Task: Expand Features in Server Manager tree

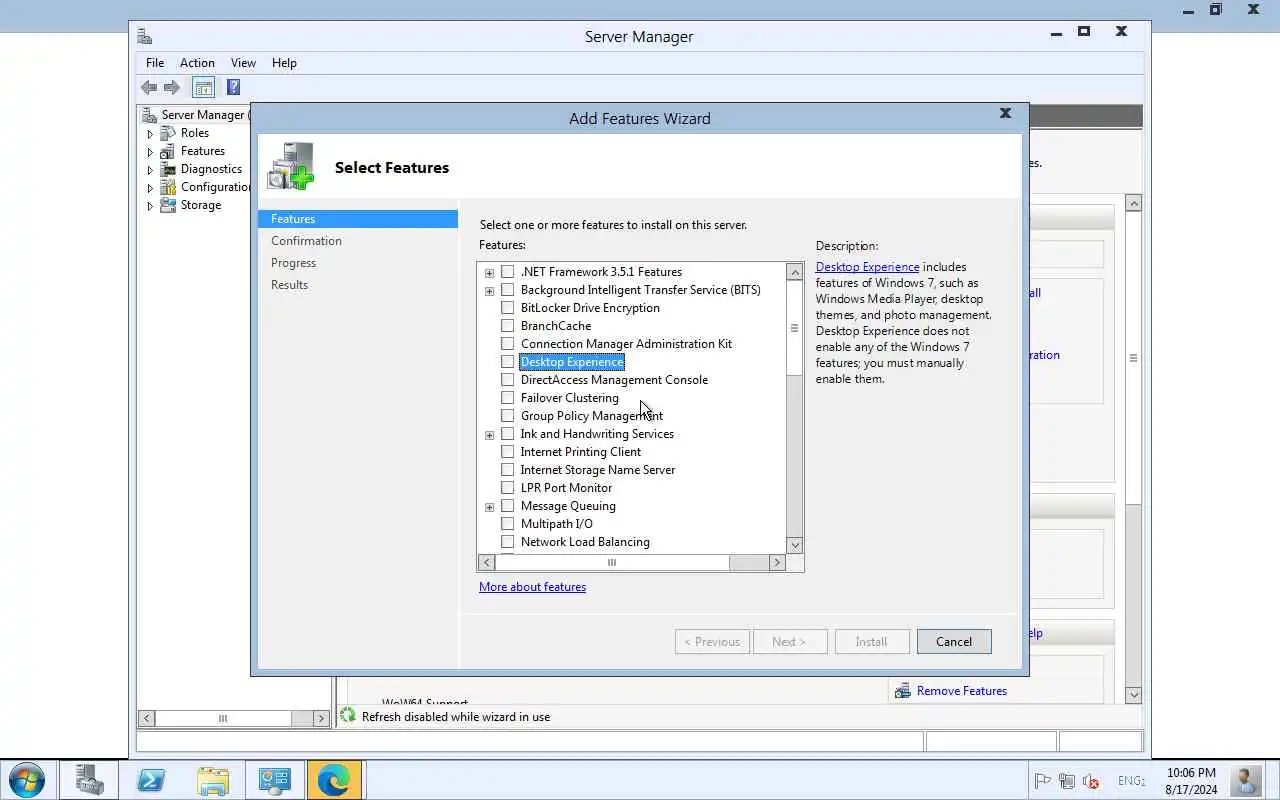Action: click(150, 152)
